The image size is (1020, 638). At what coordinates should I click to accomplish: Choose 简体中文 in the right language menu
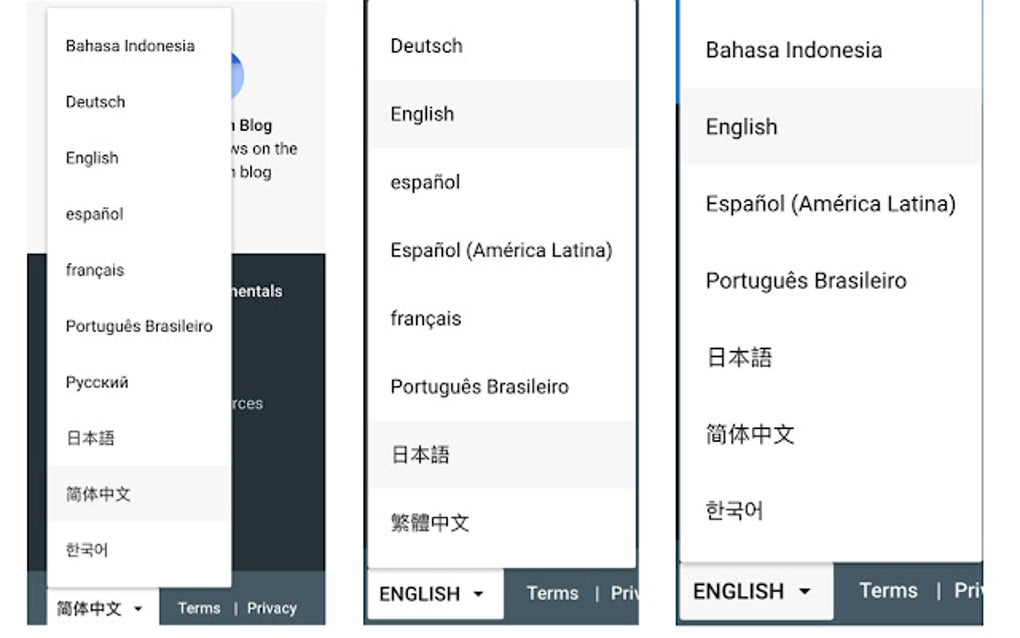coord(750,434)
